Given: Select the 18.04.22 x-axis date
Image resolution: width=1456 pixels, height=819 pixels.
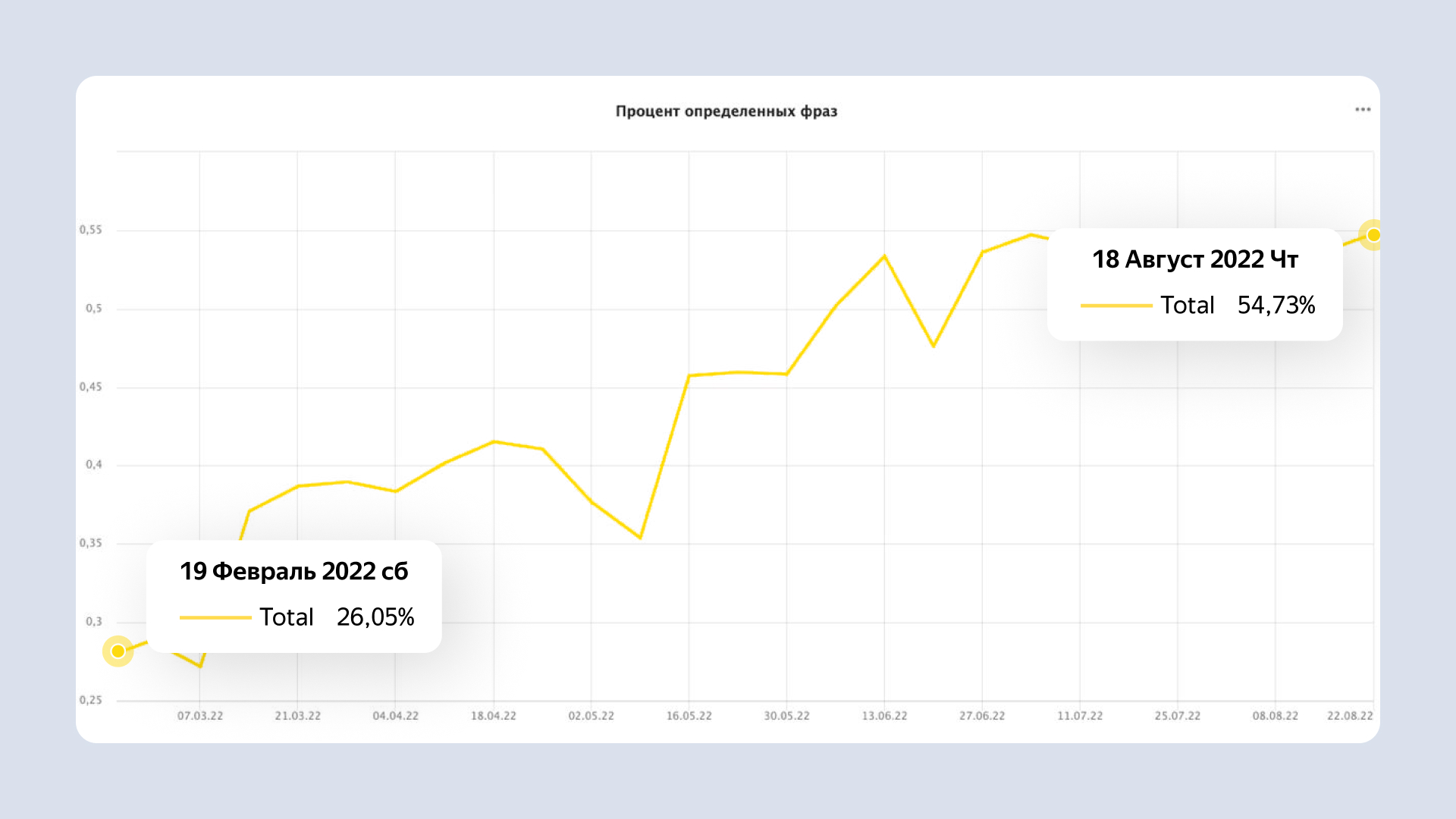Looking at the screenshot, I should tap(494, 716).
